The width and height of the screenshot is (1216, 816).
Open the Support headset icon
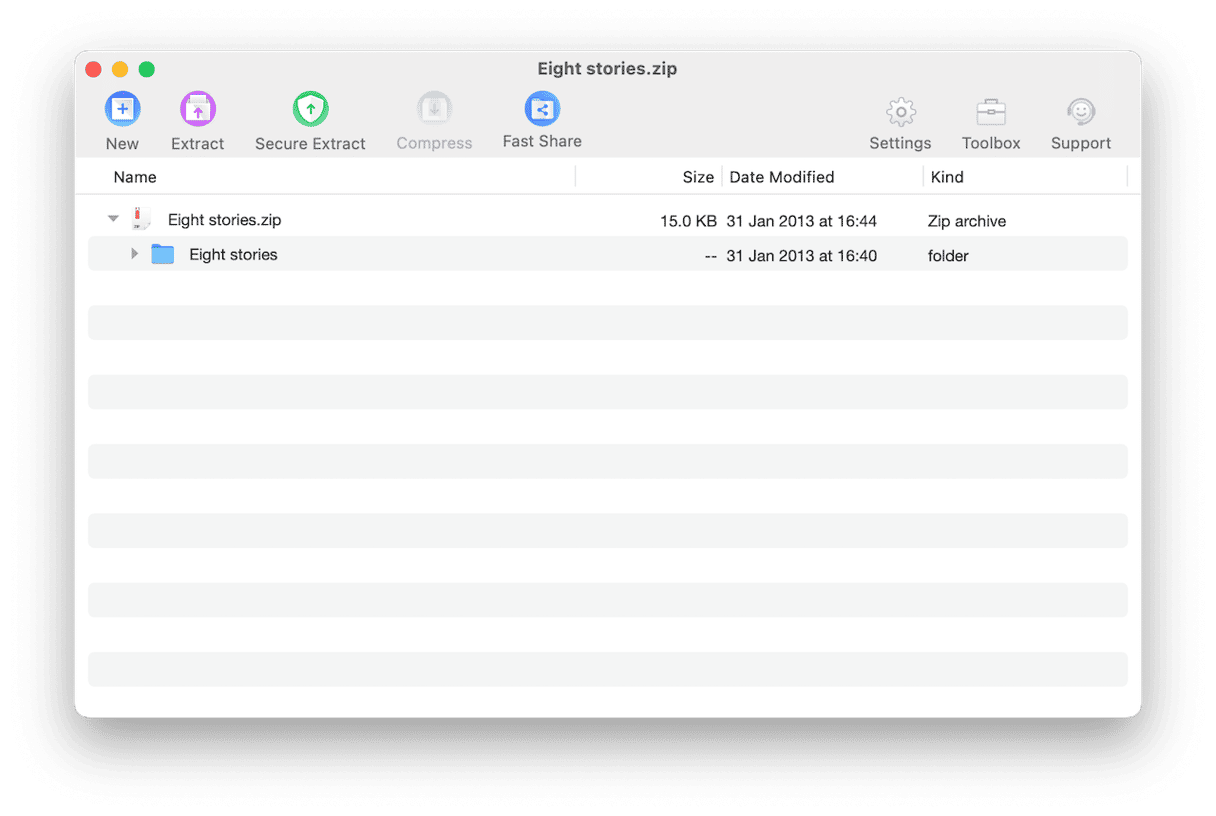(1081, 112)
